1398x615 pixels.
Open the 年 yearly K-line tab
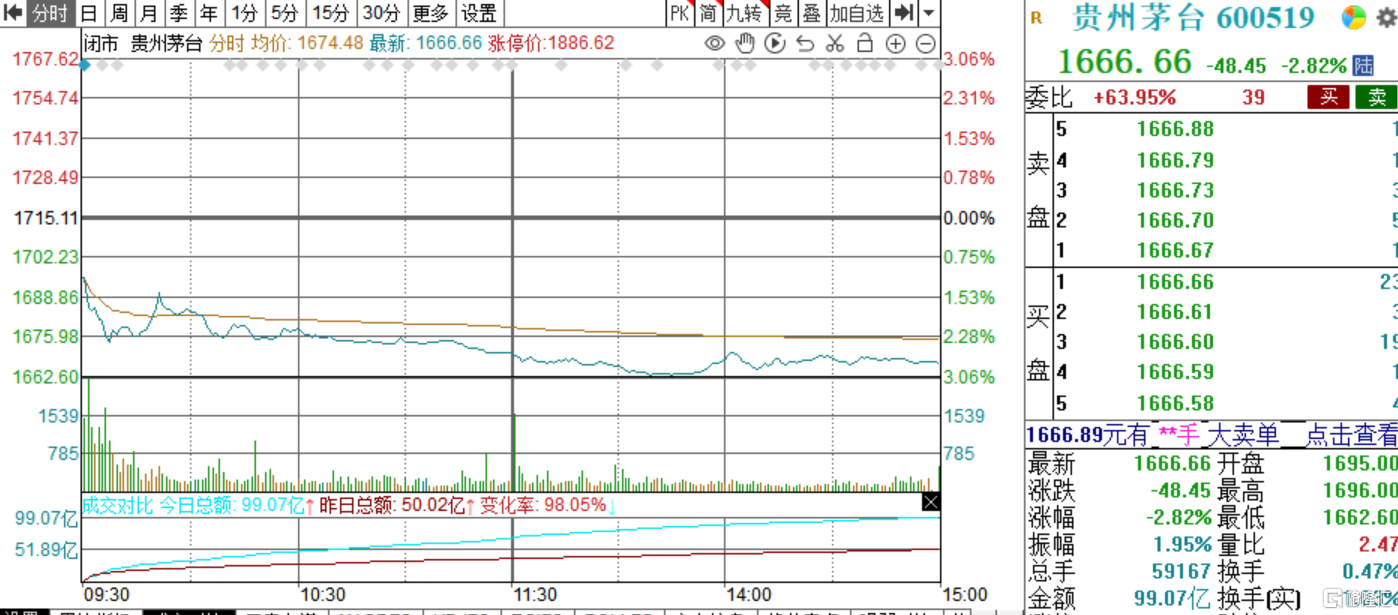tap(209, 13)
